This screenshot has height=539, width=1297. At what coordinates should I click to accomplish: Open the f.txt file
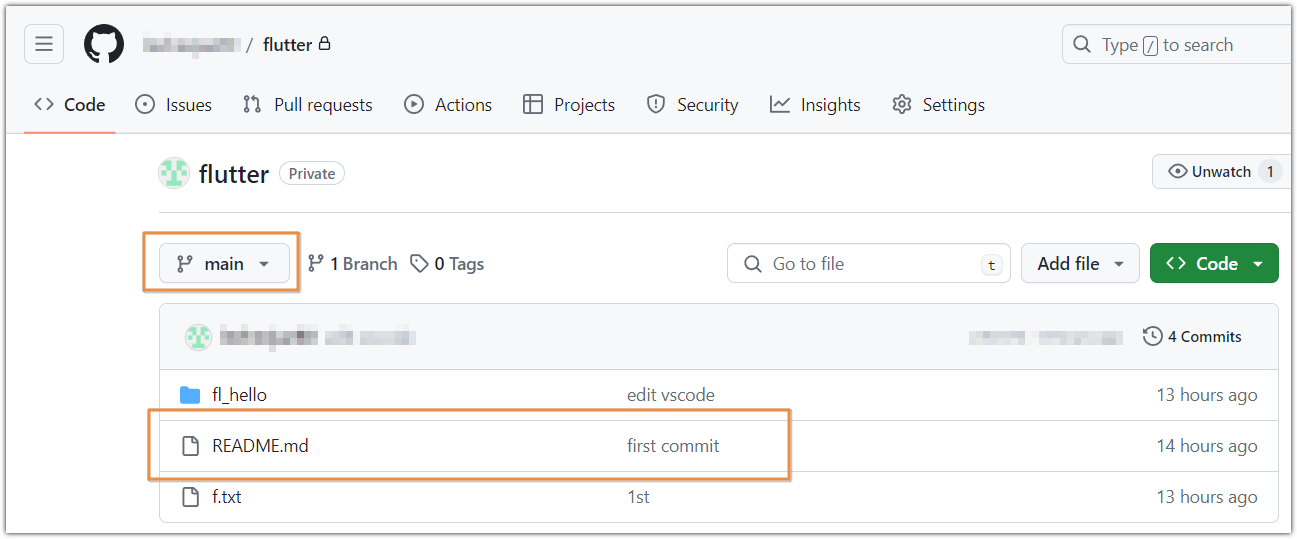click(227, 497)
